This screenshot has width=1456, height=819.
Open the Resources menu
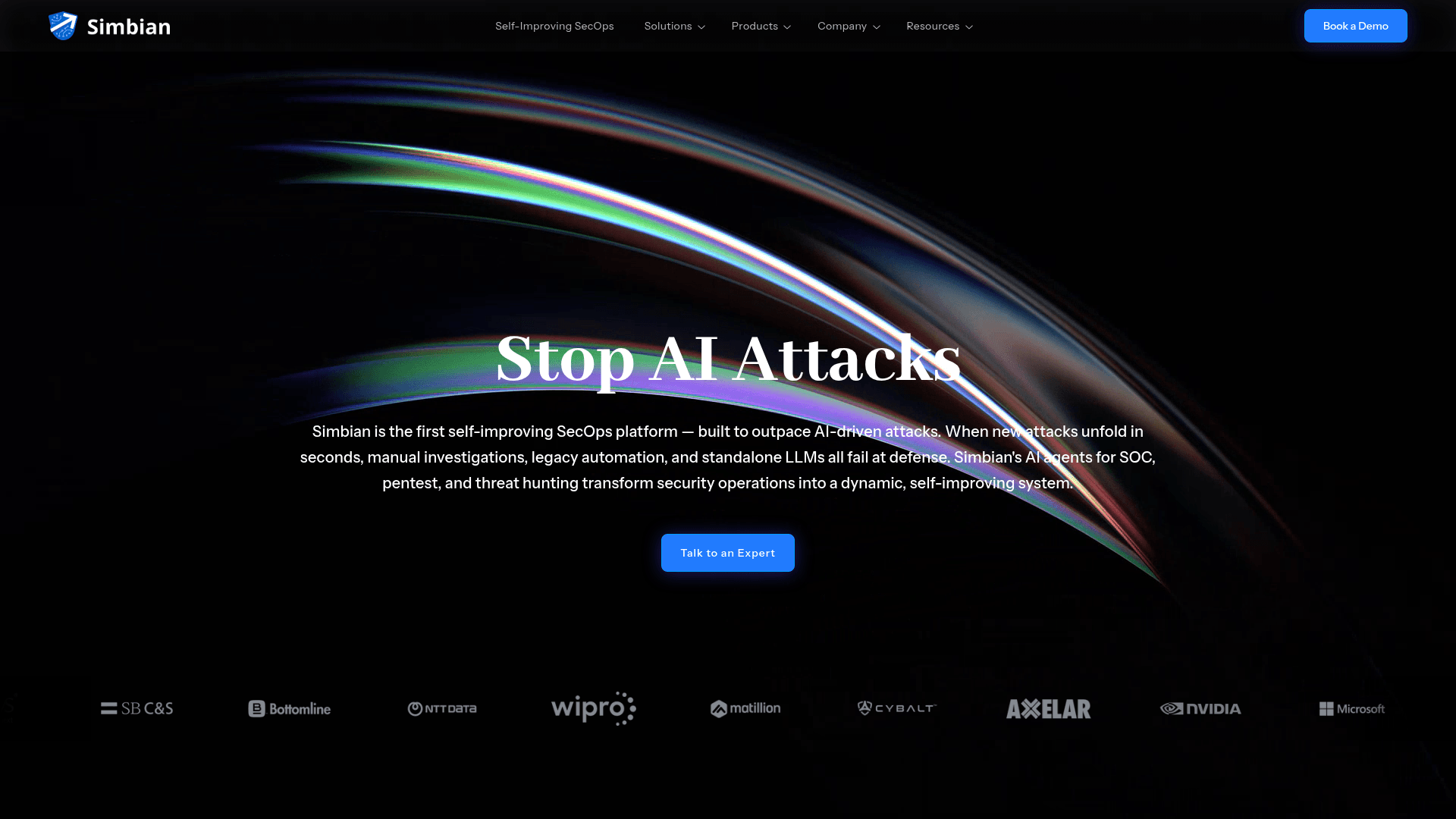pyautogui.click(x=933, y=26)
